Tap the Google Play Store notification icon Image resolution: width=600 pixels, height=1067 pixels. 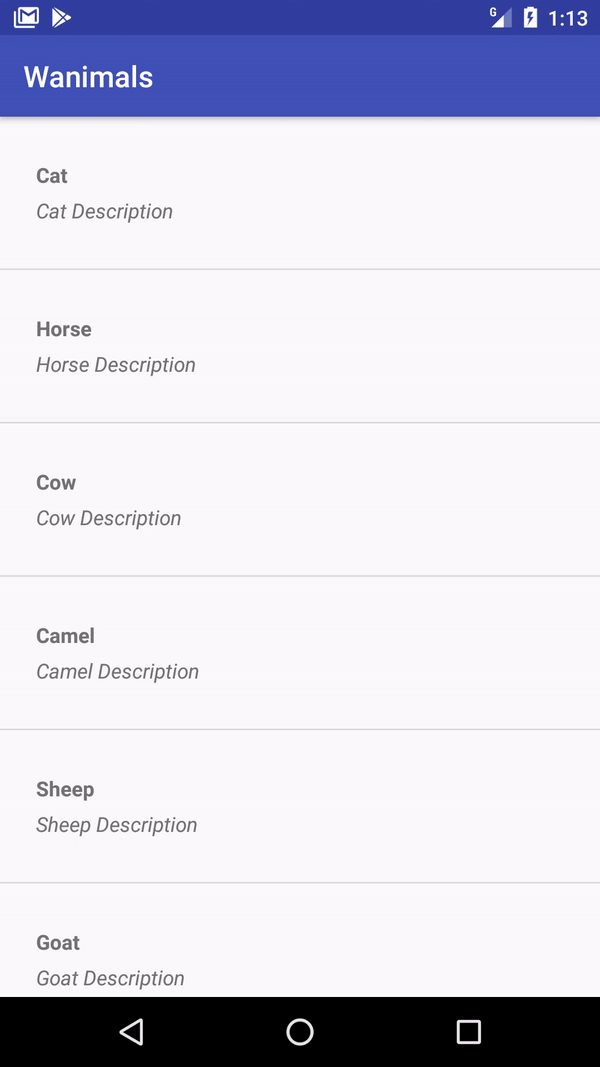click(61, 16)
